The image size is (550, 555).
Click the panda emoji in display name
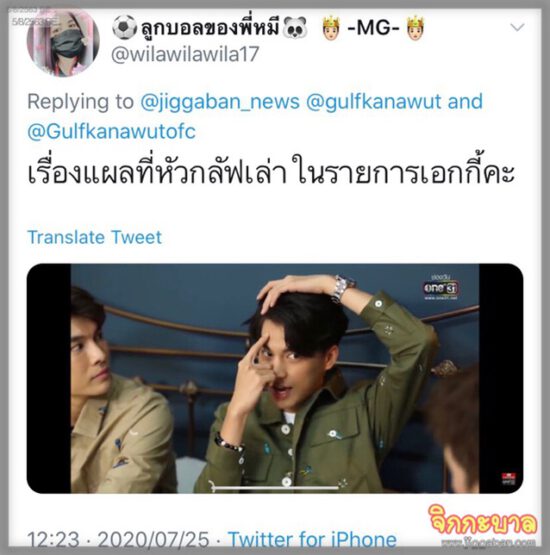pos(295,28)
